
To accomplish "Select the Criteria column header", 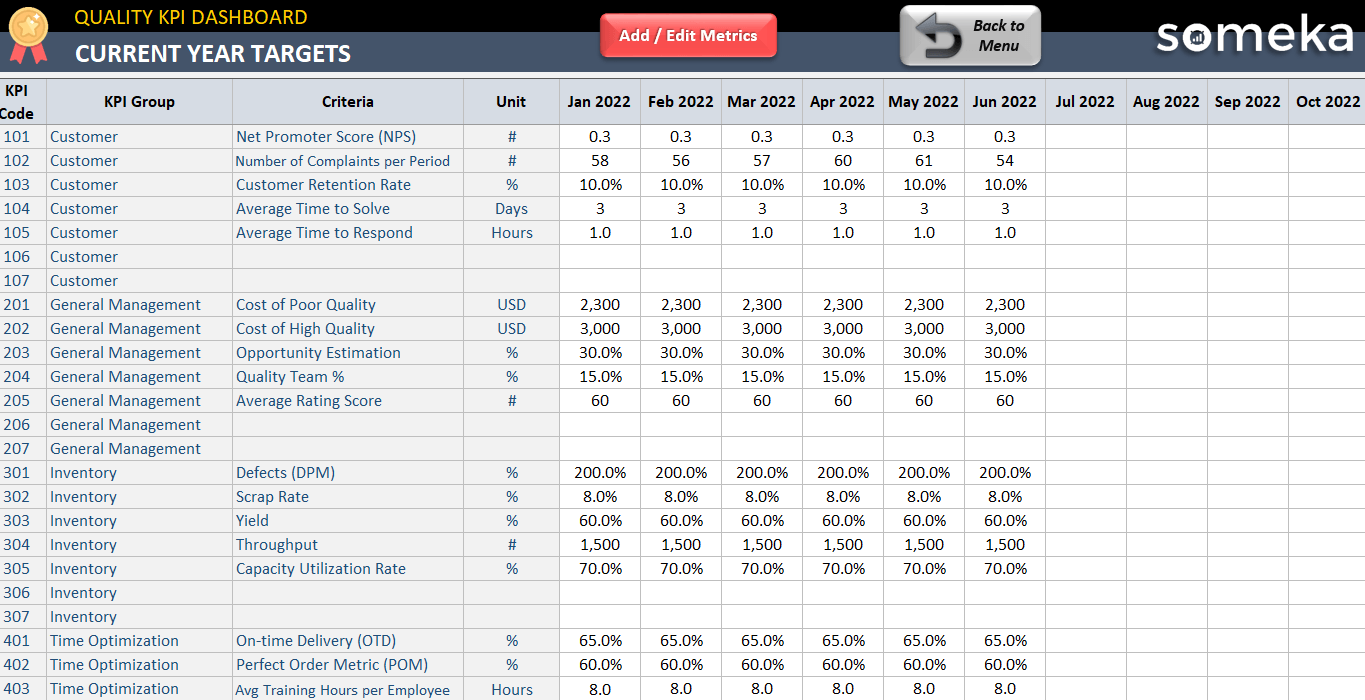I will tap(348, 102).
